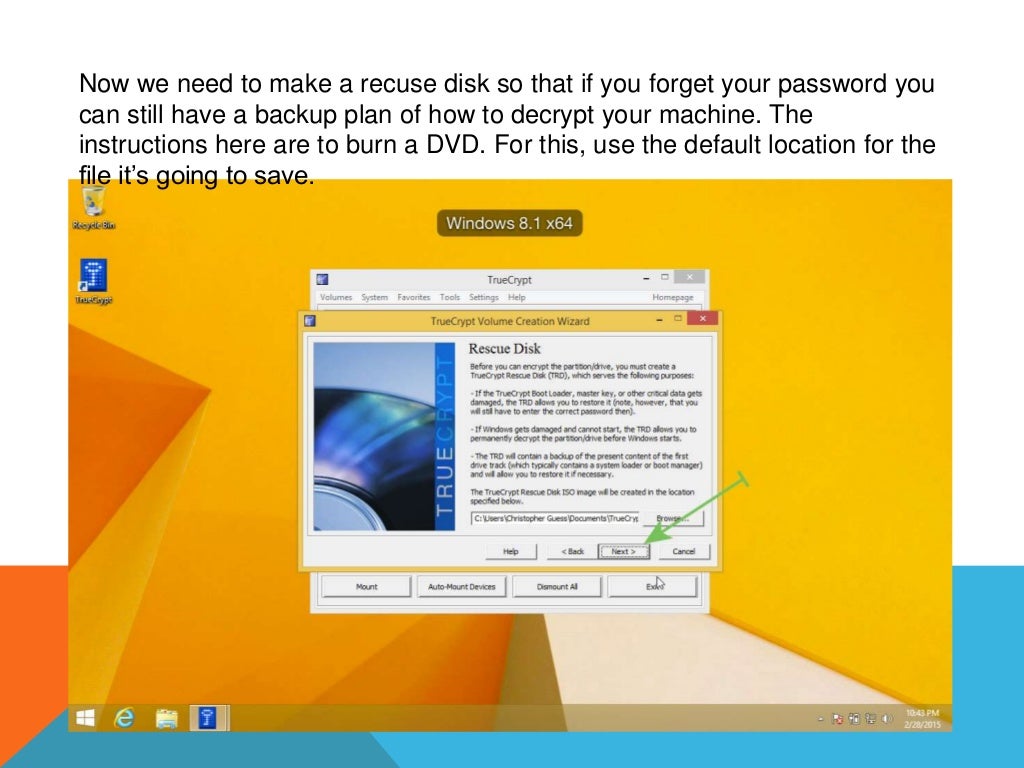Click the network tray icon
This screenshot has height=768, width=1024.
[871, 719]
